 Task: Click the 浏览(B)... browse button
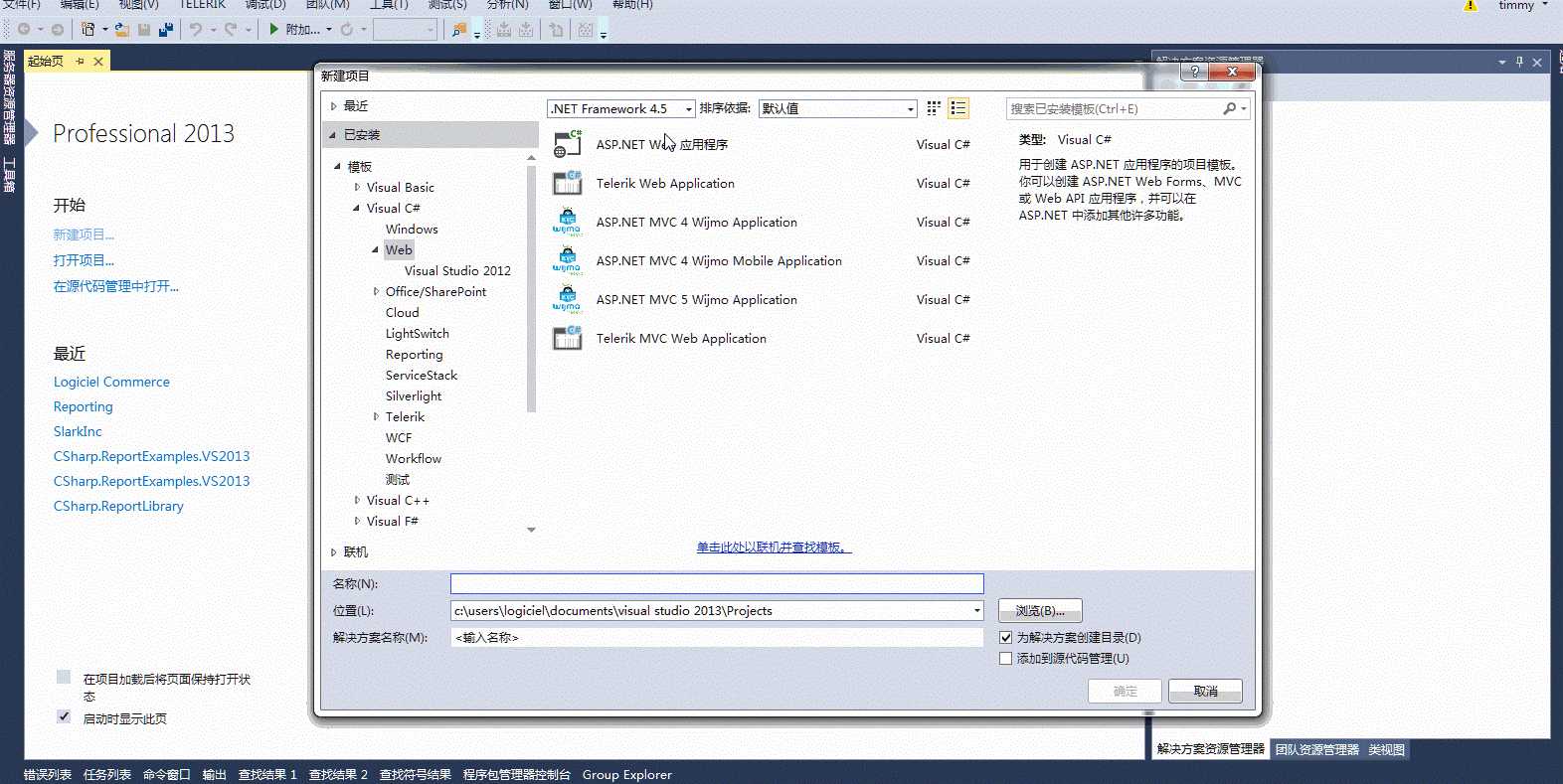tap(1040, 610)
